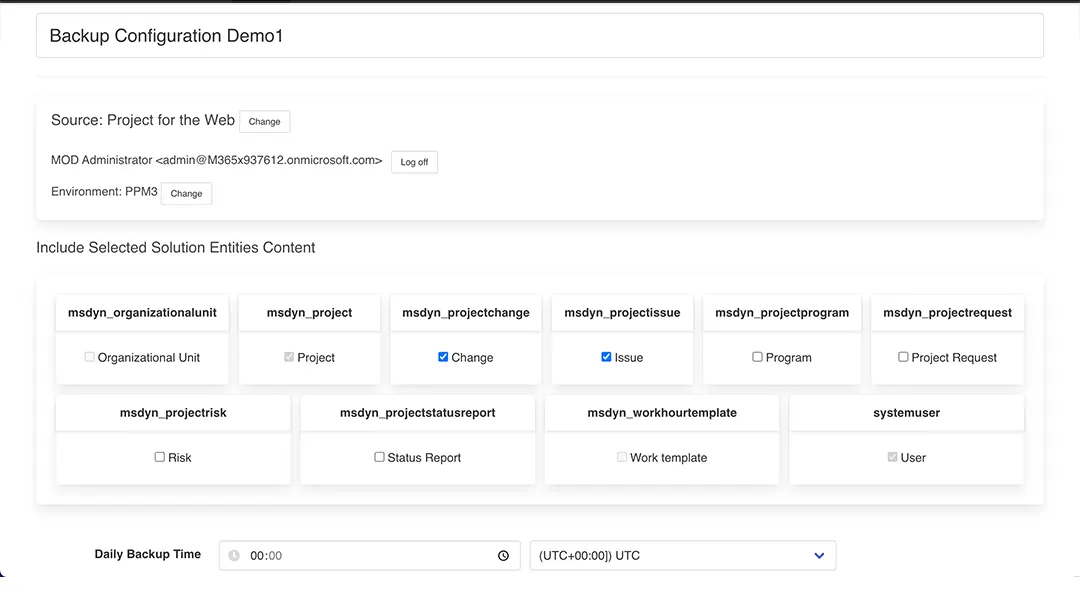Enable the Program checkbox

pos(757,357)
